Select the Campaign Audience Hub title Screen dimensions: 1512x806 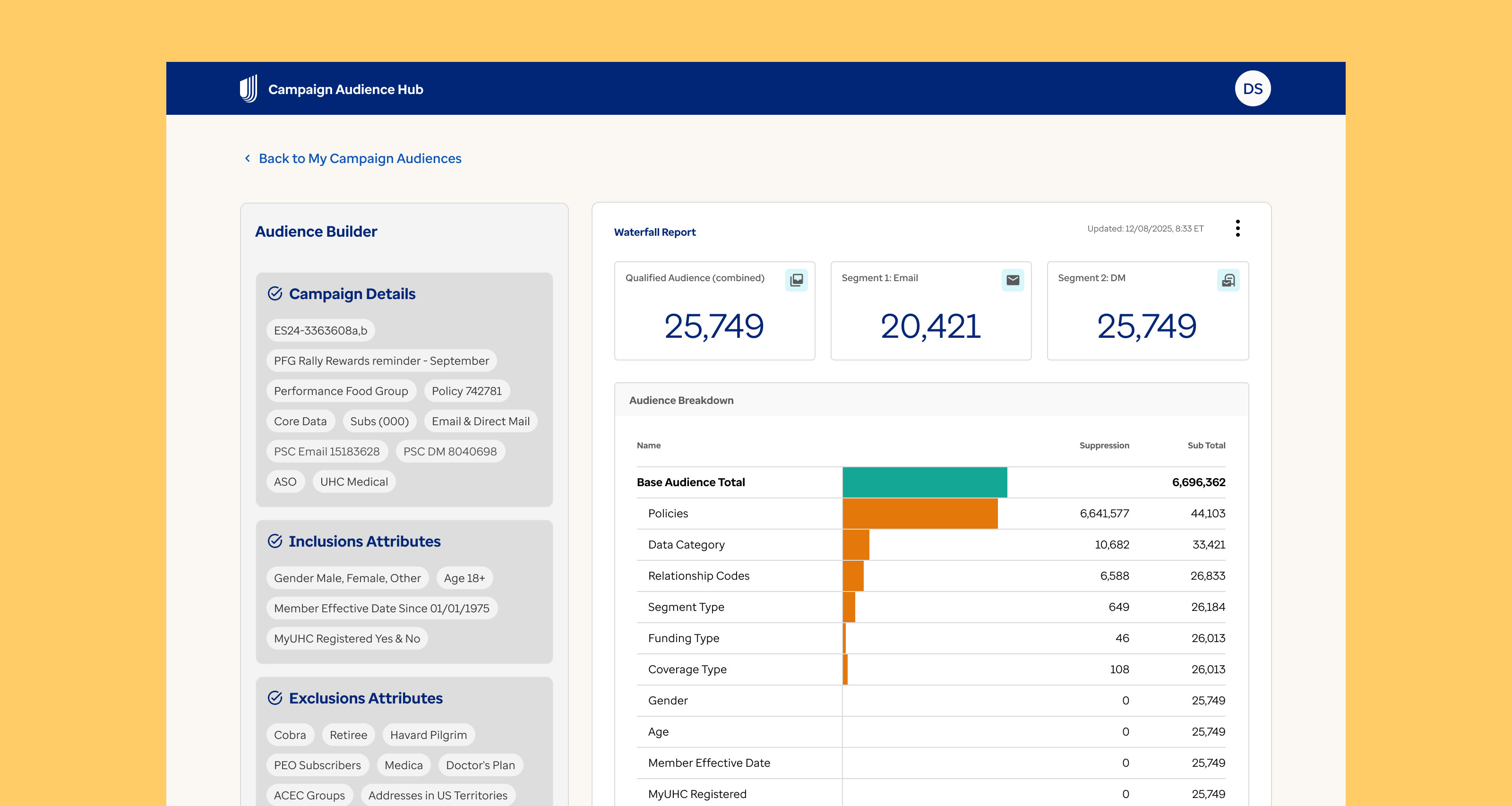coord(345,89)
